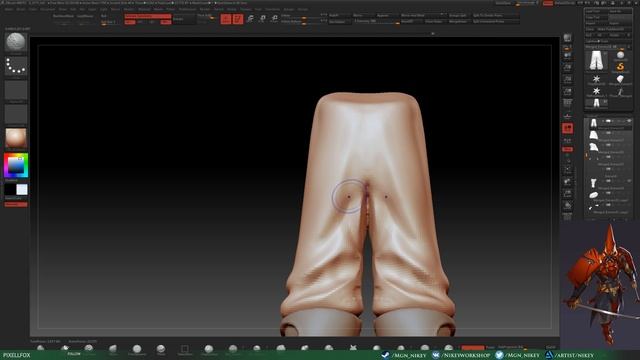Toggle the eye icon on the torso subtool row
Image resolution: width=640 pixels, height=360 pixels.
[629, 180]
